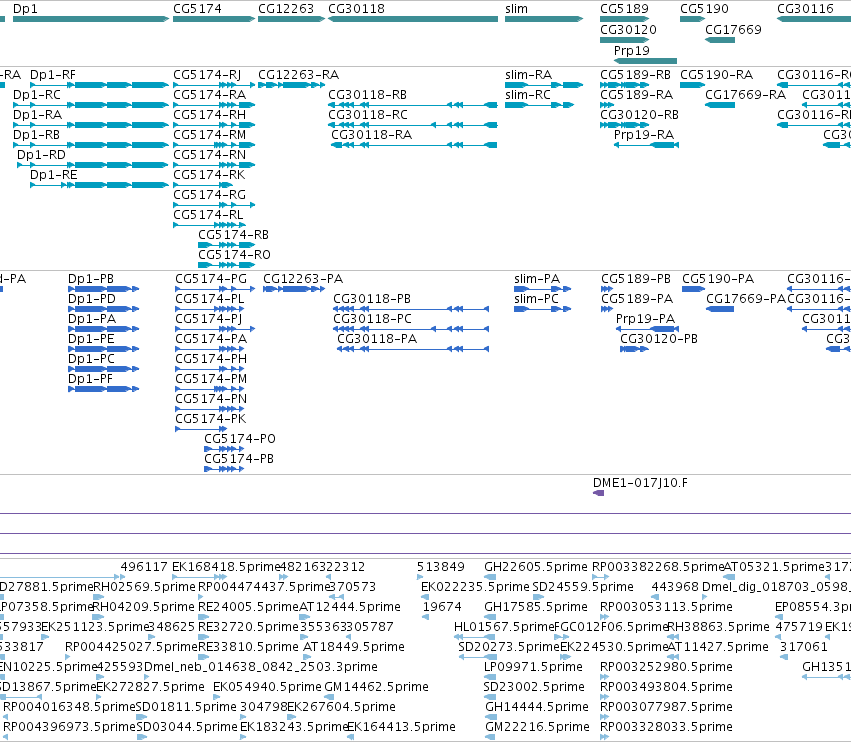Click transcript CG17669-RA
Image resolution: width=851 pixels, height=742 pixels.
click(745, 94)
